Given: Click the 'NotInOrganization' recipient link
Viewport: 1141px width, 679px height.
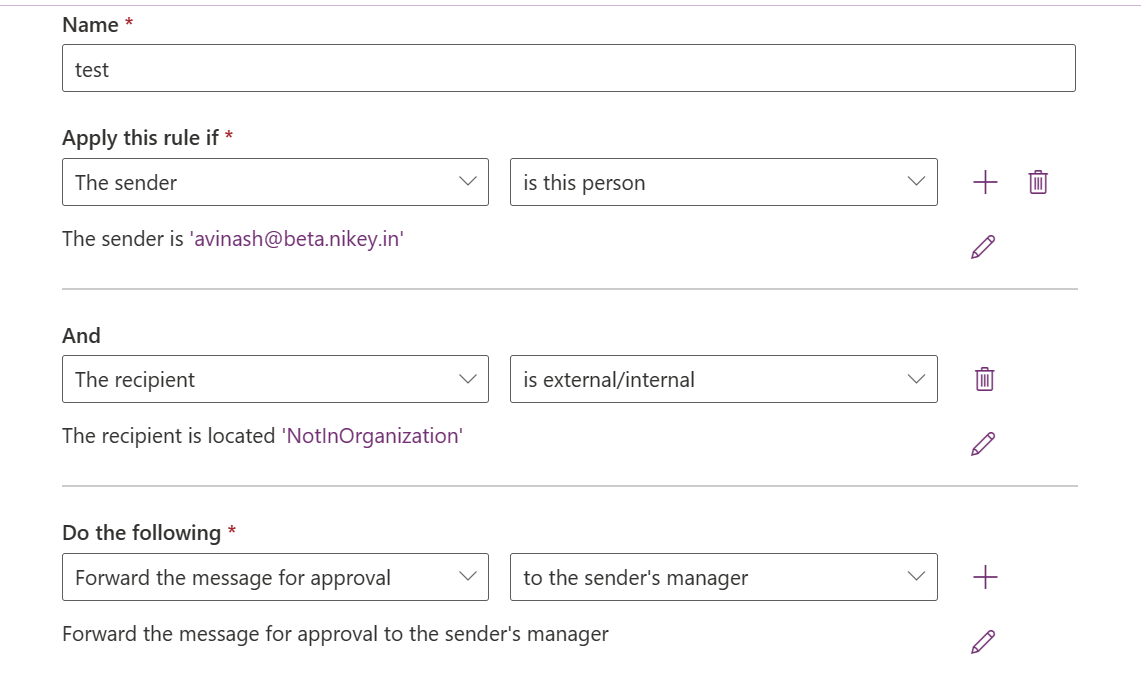Looking at the screenshot, I should click(x=372, y=436).
